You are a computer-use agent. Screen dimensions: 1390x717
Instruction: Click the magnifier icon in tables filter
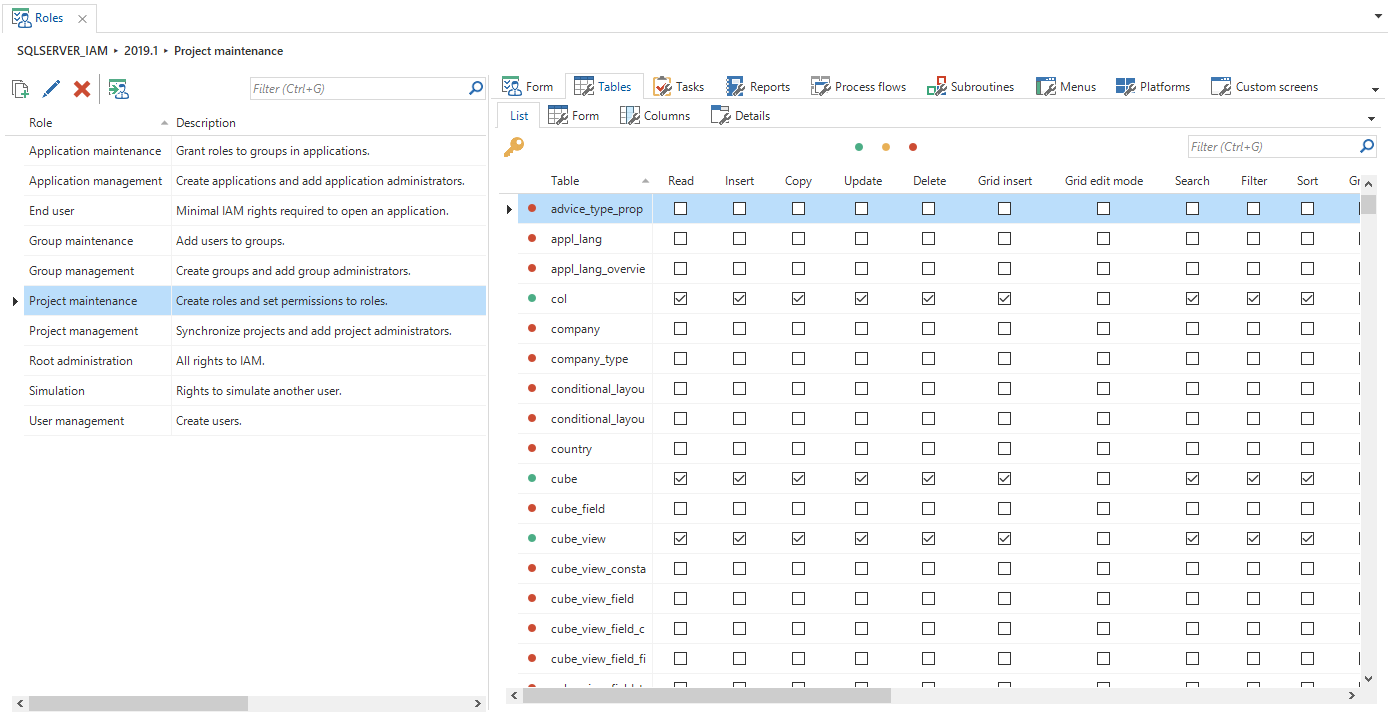coord(1367,147)
